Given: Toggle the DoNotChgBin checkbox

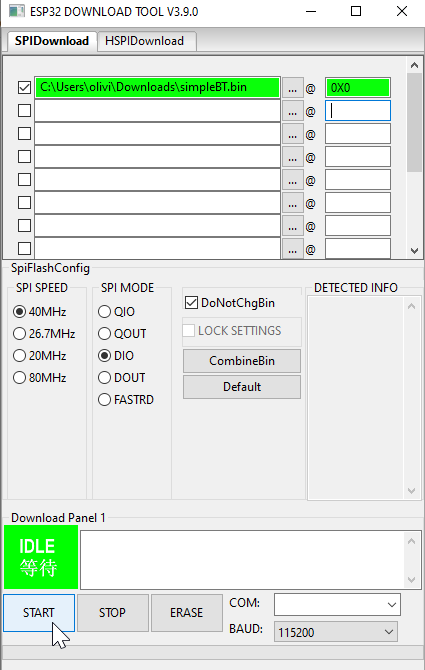Looking at the screenshot, I should tap(230, 303).
